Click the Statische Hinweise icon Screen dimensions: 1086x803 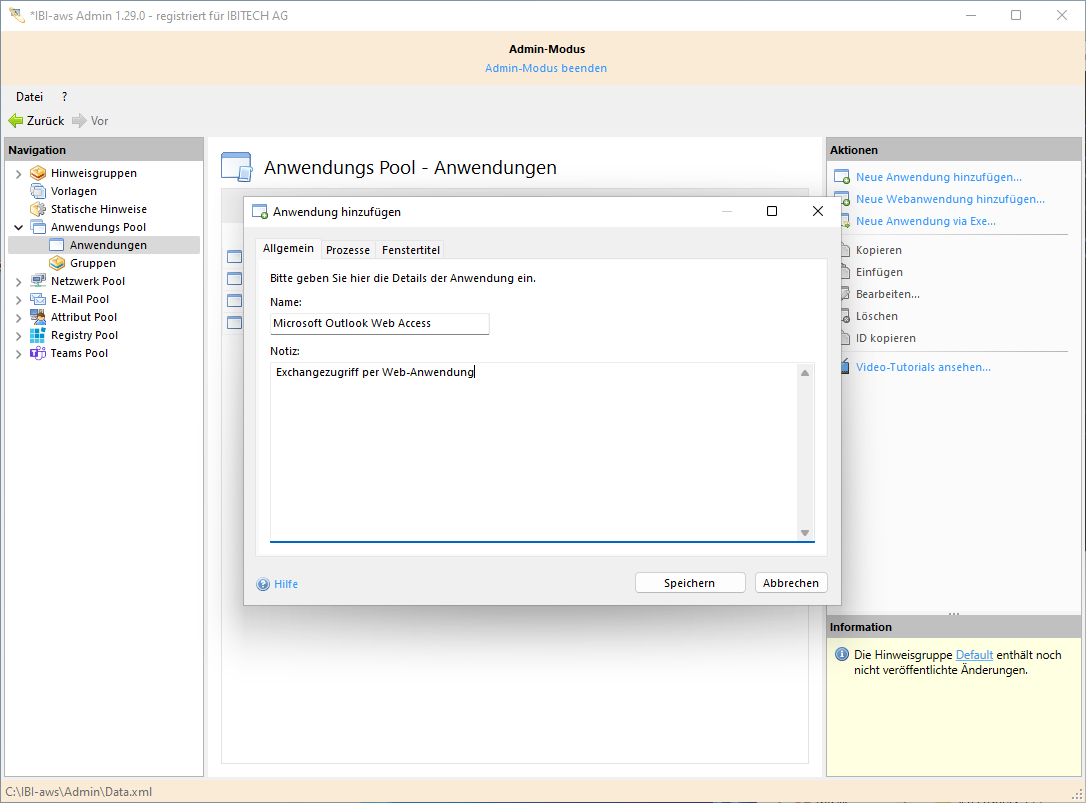(x=38, y=209)
